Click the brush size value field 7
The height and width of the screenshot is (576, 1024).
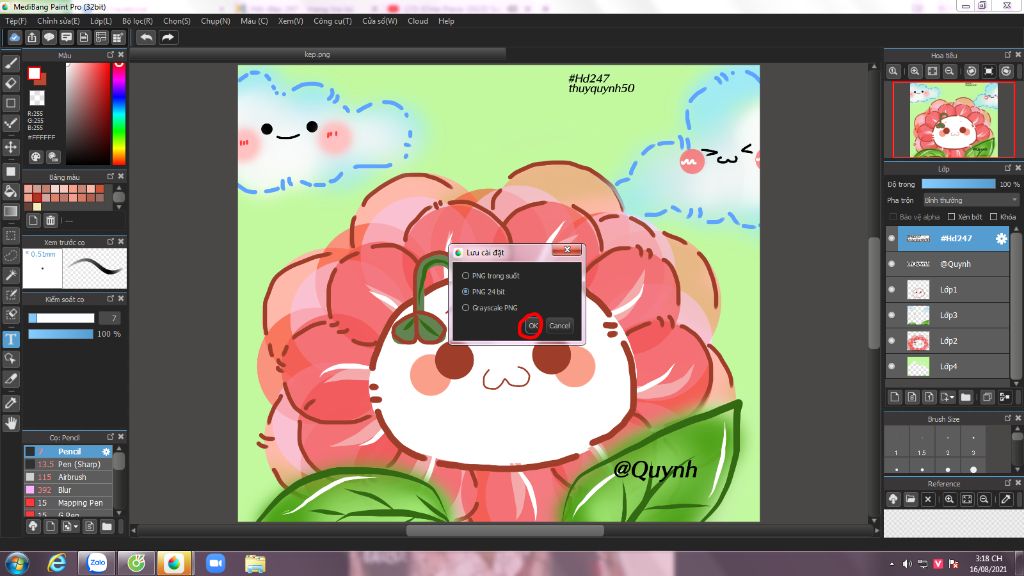(x=110, y=318)
